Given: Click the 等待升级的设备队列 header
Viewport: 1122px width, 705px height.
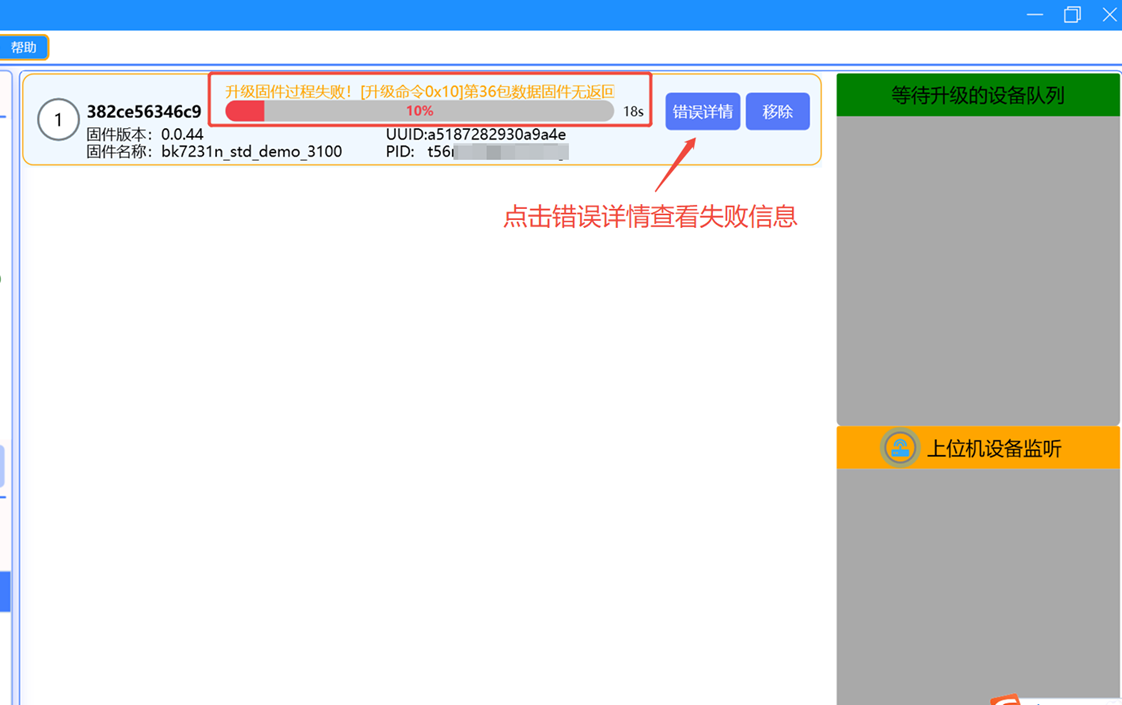Looking at the screenshot, I should tap(977, 95).
